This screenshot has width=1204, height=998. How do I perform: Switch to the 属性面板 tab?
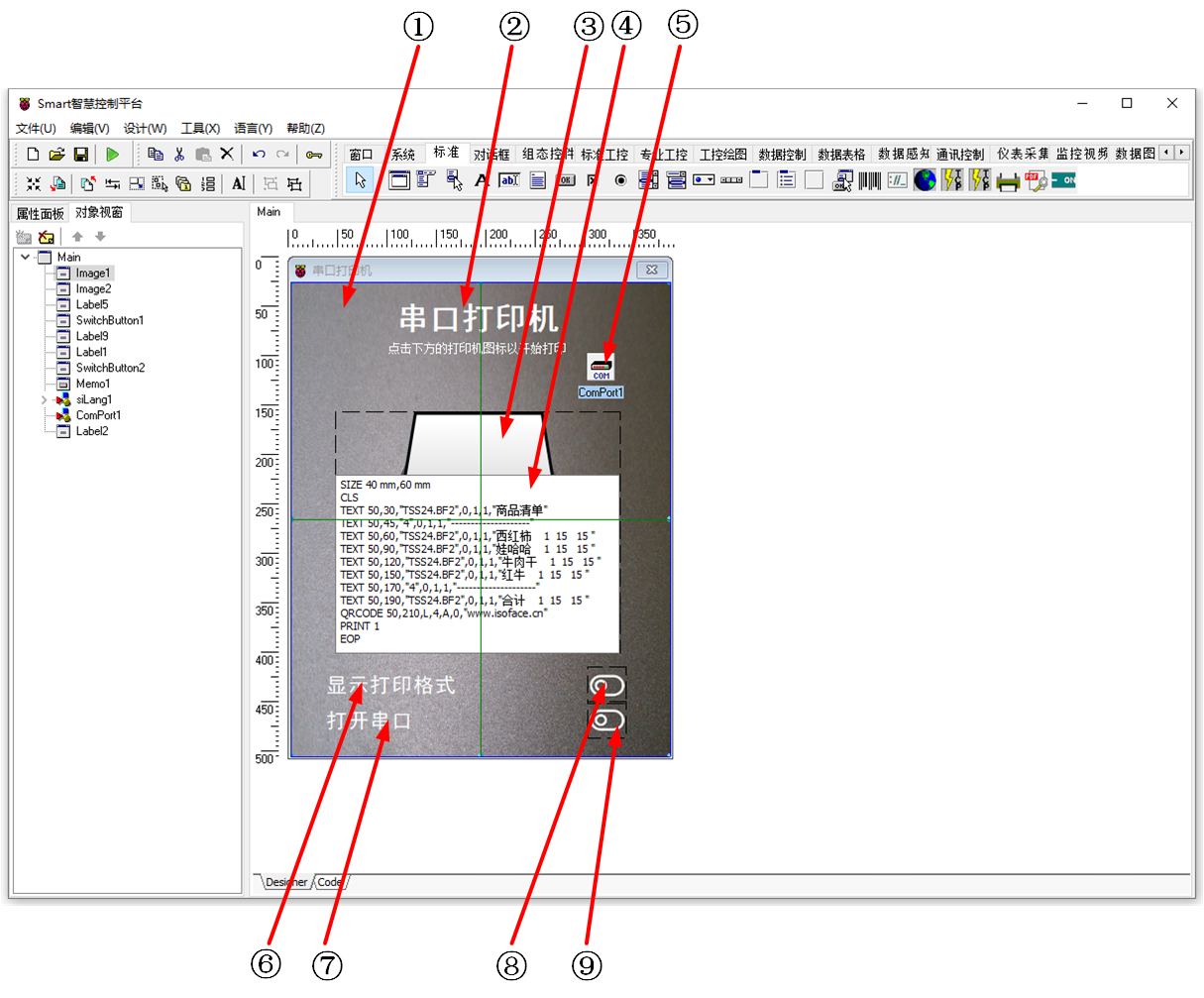(41, 213)
